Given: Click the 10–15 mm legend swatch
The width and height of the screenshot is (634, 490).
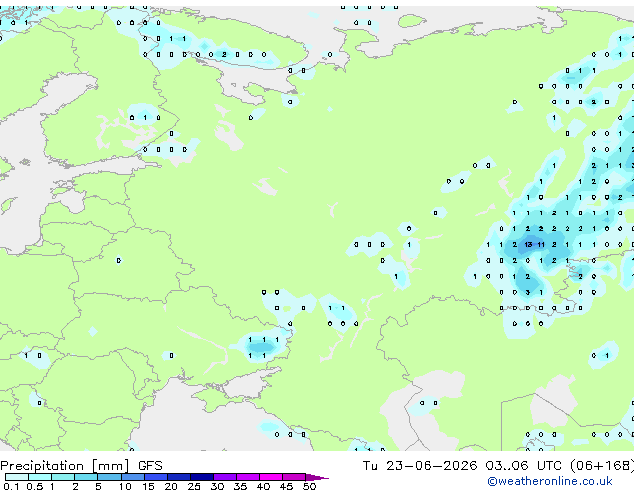Looking at the screenshot, I should tap(132, 477).
